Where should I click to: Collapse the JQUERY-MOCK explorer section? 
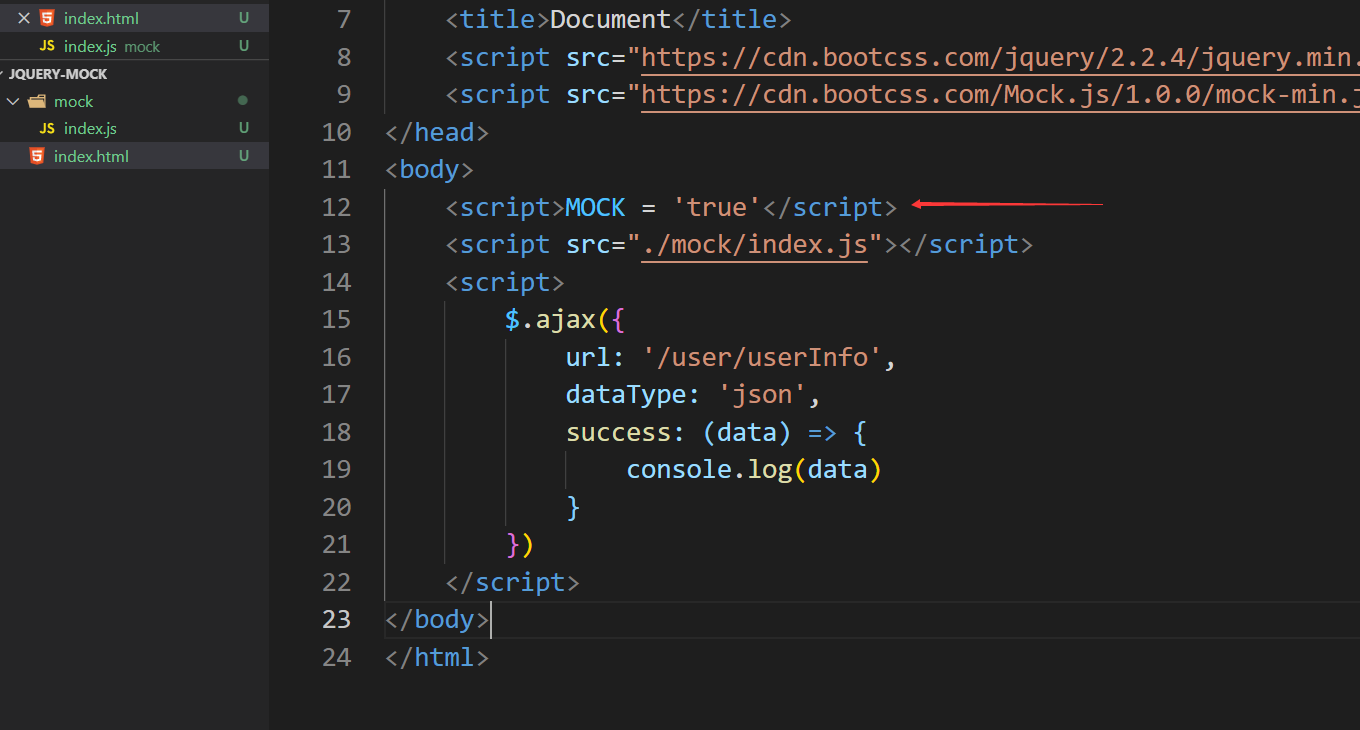pyautogui.click(x=58, y=74)
